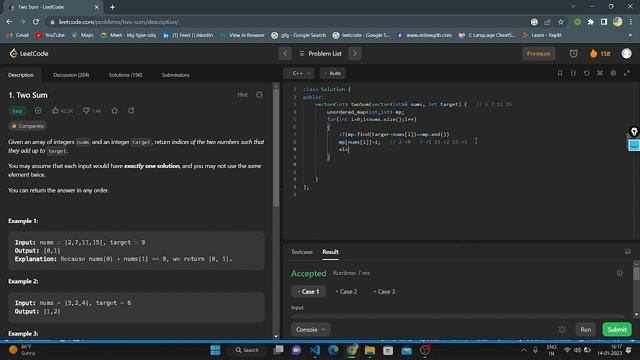
Task: View the 158 streak fire icon
Action: 600,53
